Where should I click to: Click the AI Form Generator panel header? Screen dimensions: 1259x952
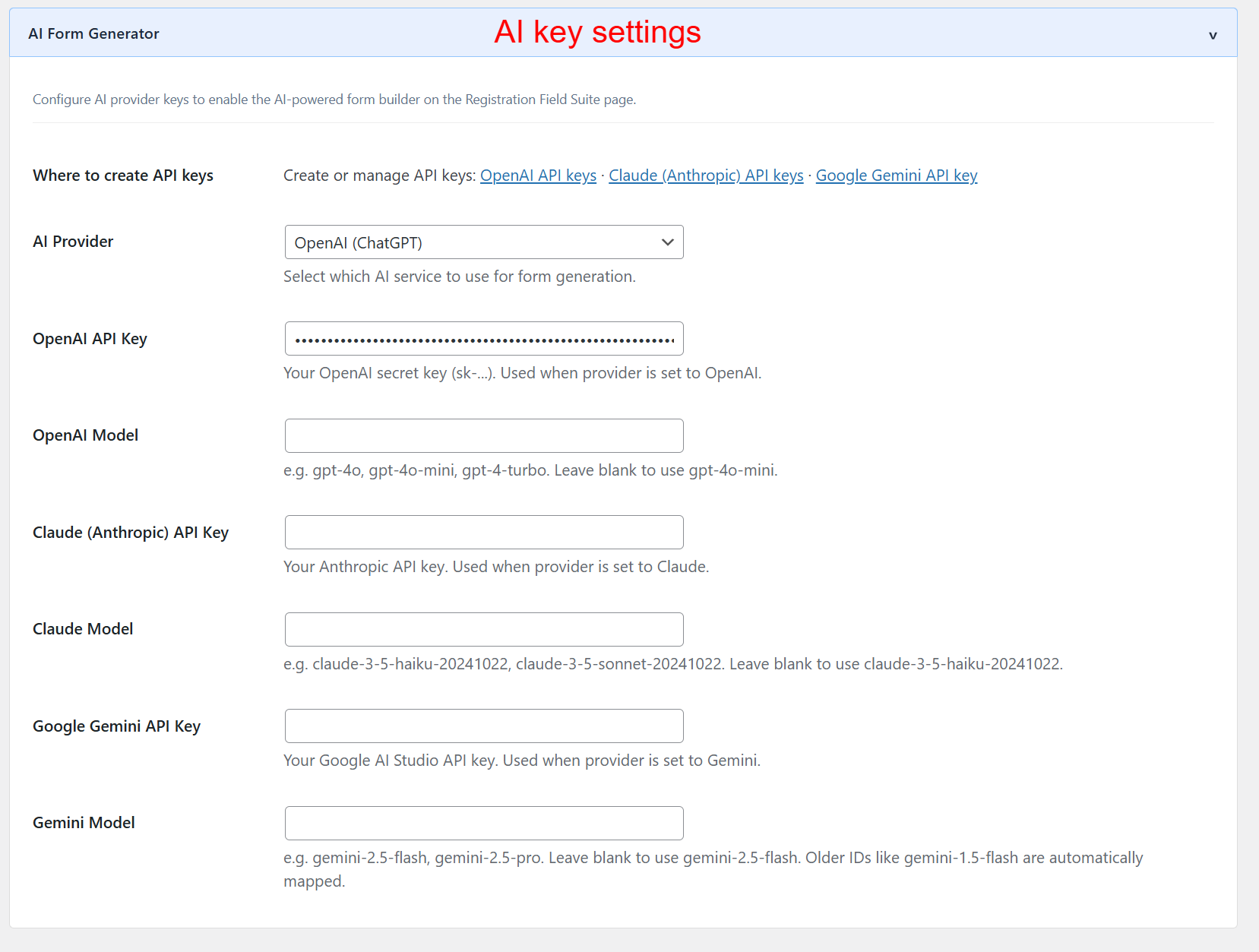tap(93, 33)
